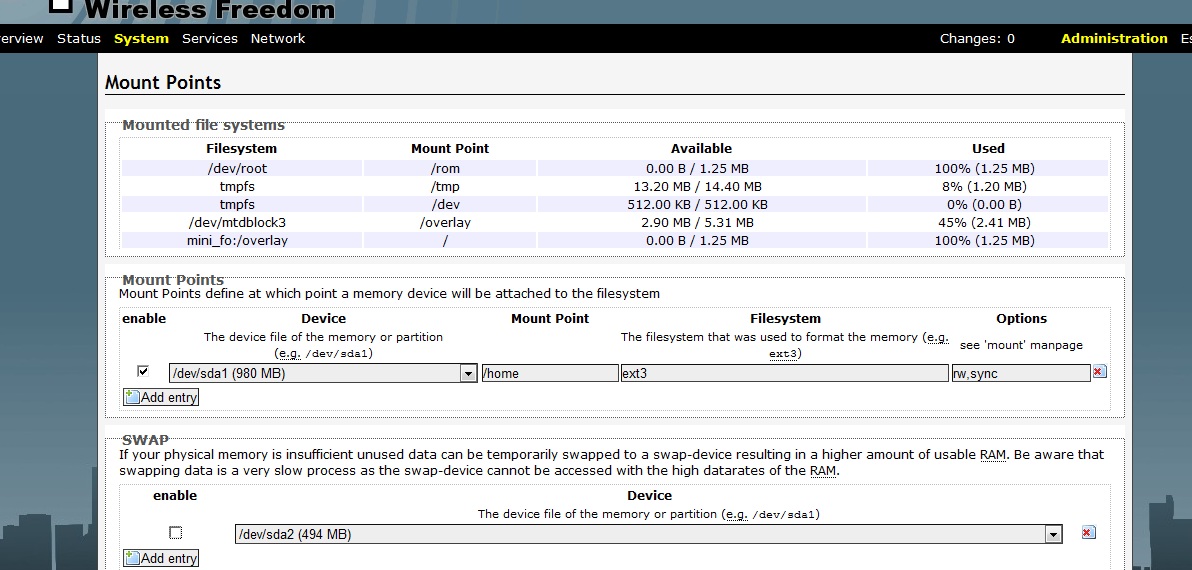Click the SWAP section title
This screenshot has width=1192, height=570.
(145, 440)
